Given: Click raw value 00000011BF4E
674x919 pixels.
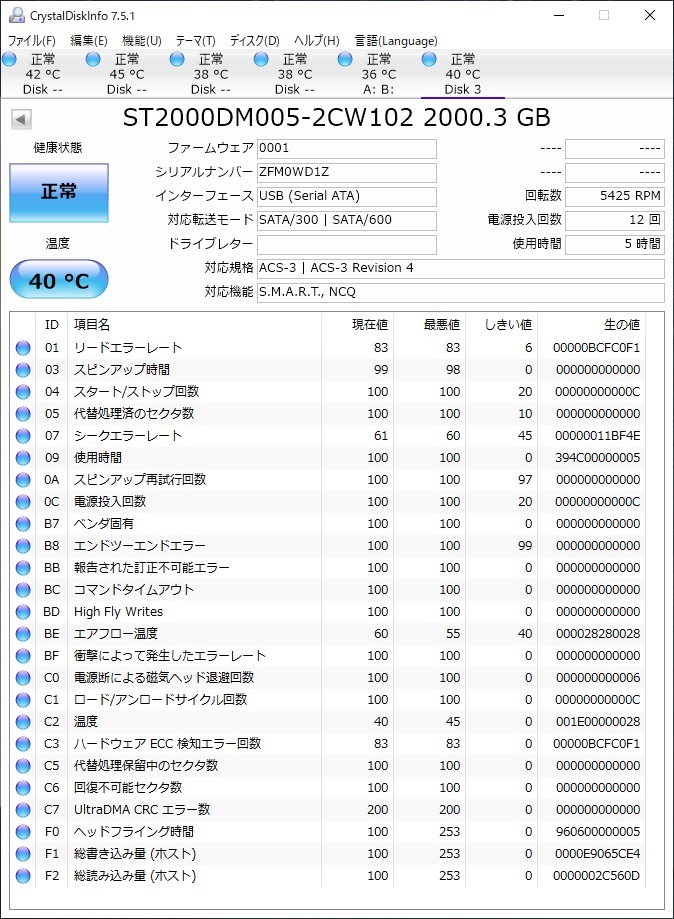Looking at the screenshot, I should click(x=598, y=436).
